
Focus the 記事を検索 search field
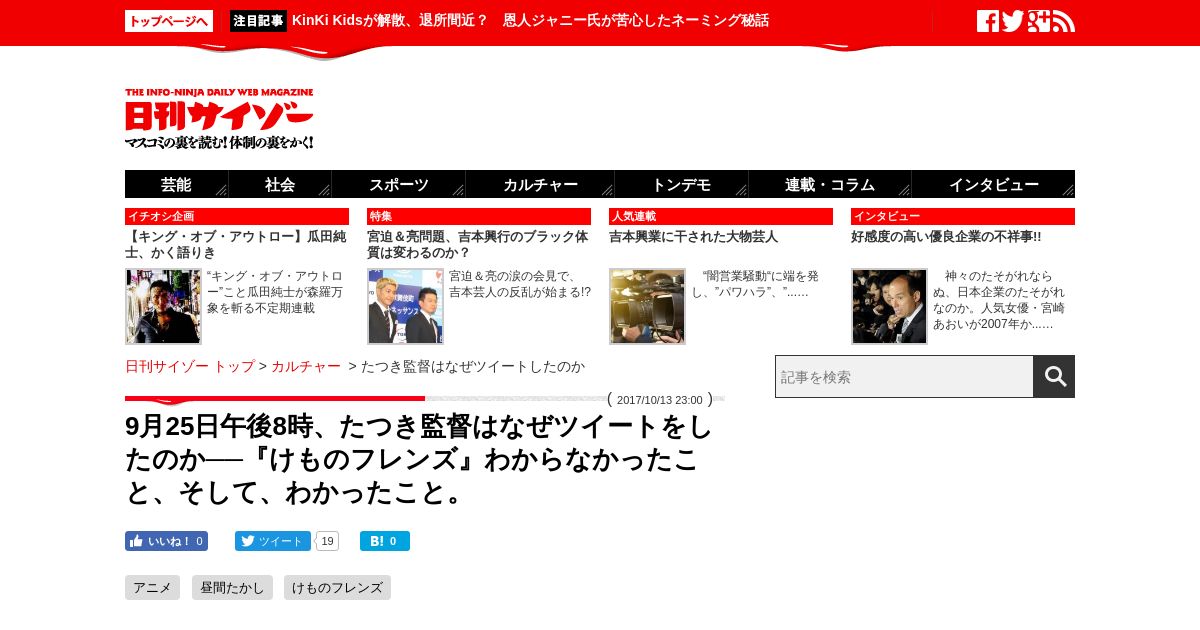click(x=904, y=377)
